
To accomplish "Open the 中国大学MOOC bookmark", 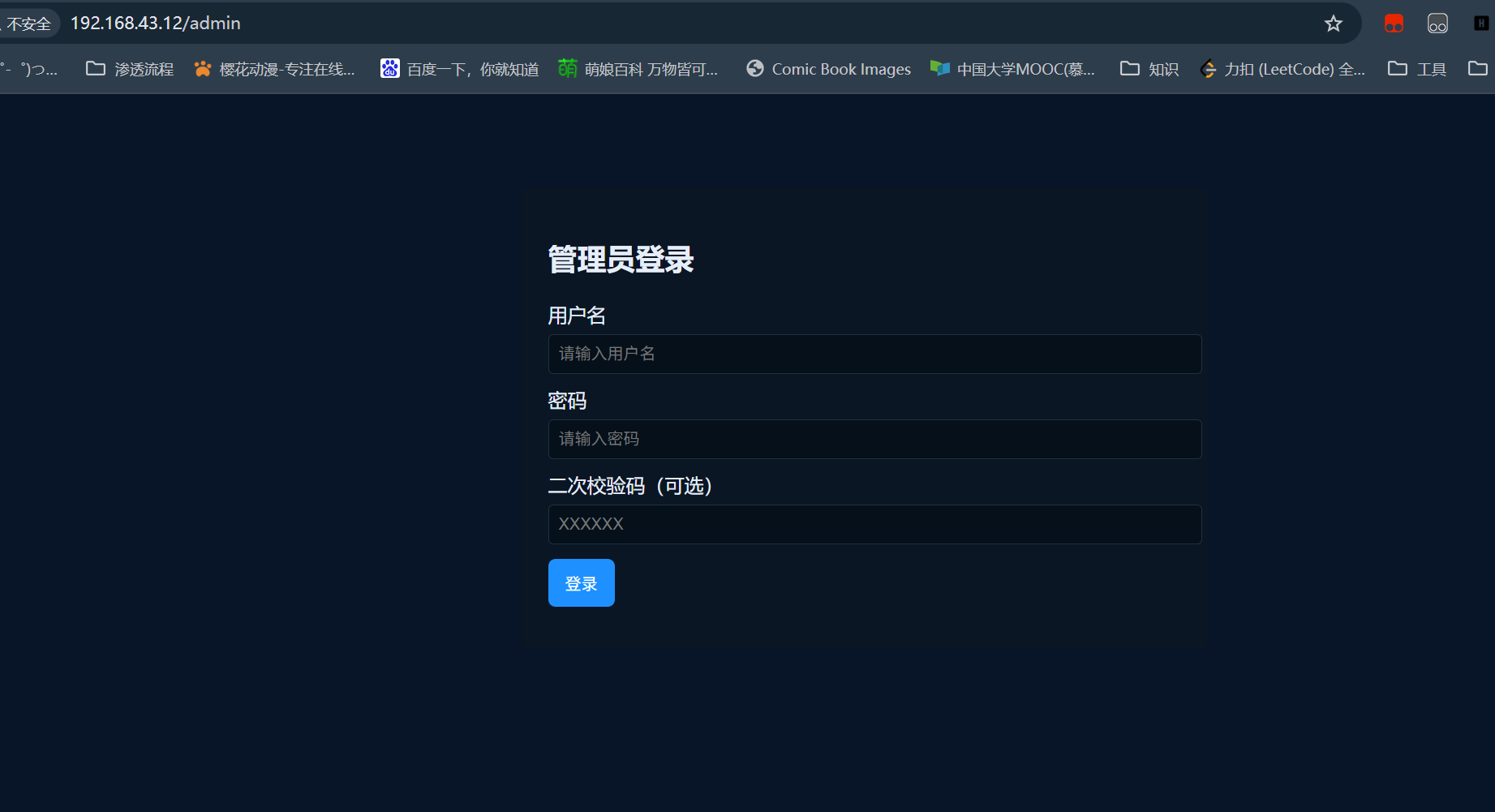I will pos(1013,69).
